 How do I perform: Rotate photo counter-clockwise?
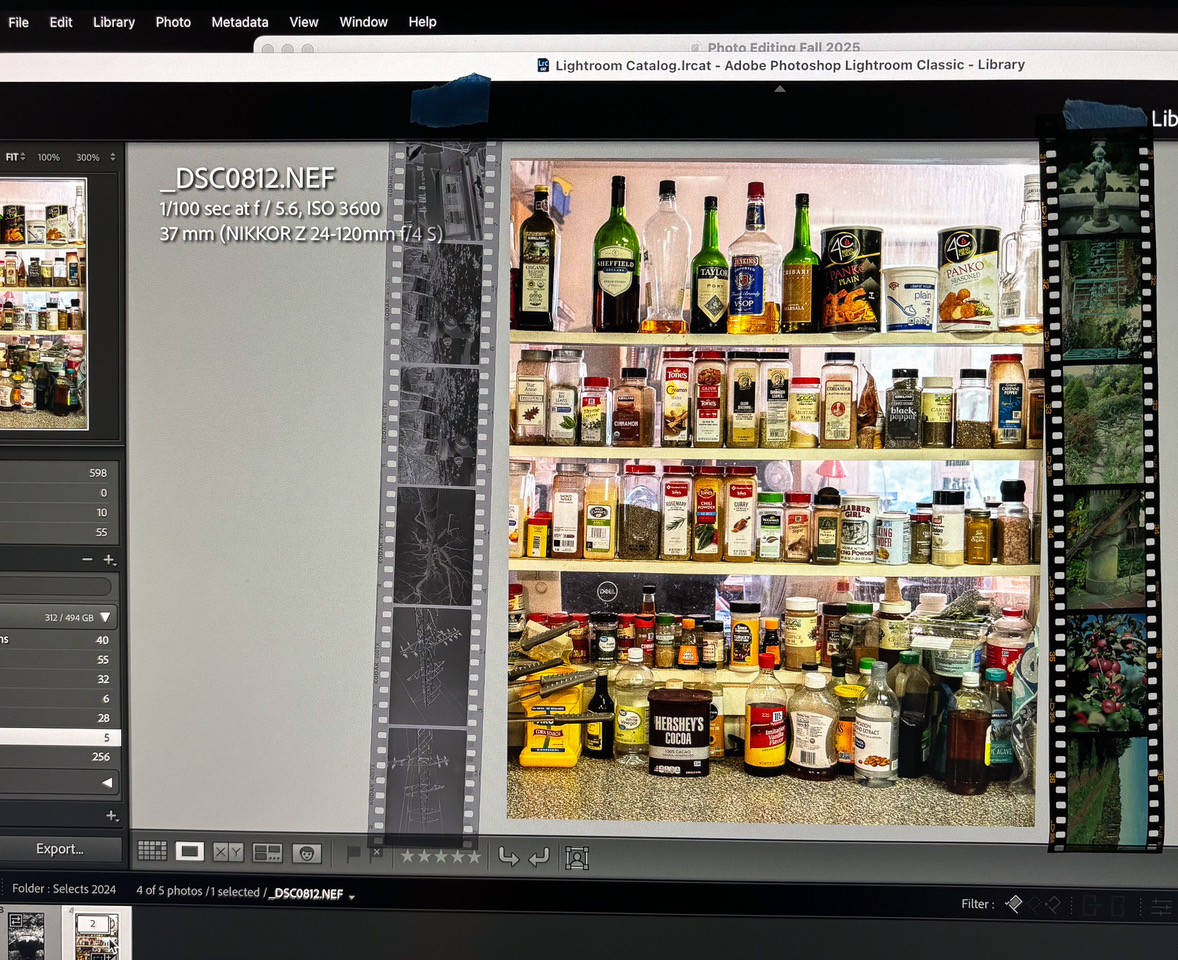509,856
